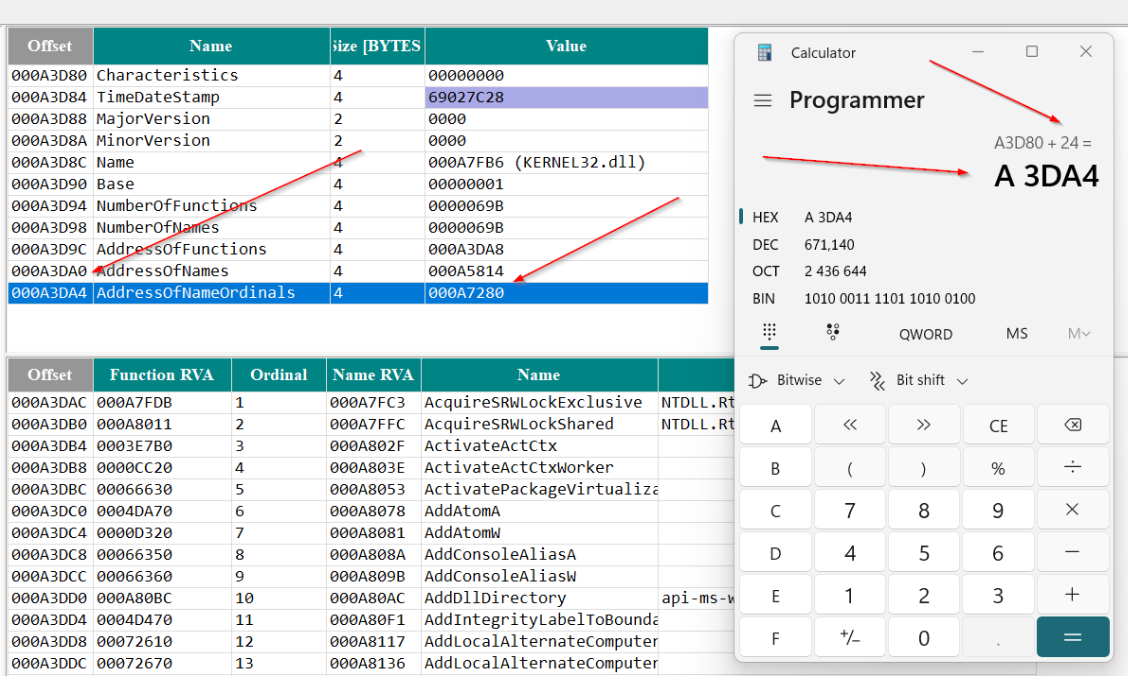Switch to DEC number base
1135x684 pixels.
(766, 244)
